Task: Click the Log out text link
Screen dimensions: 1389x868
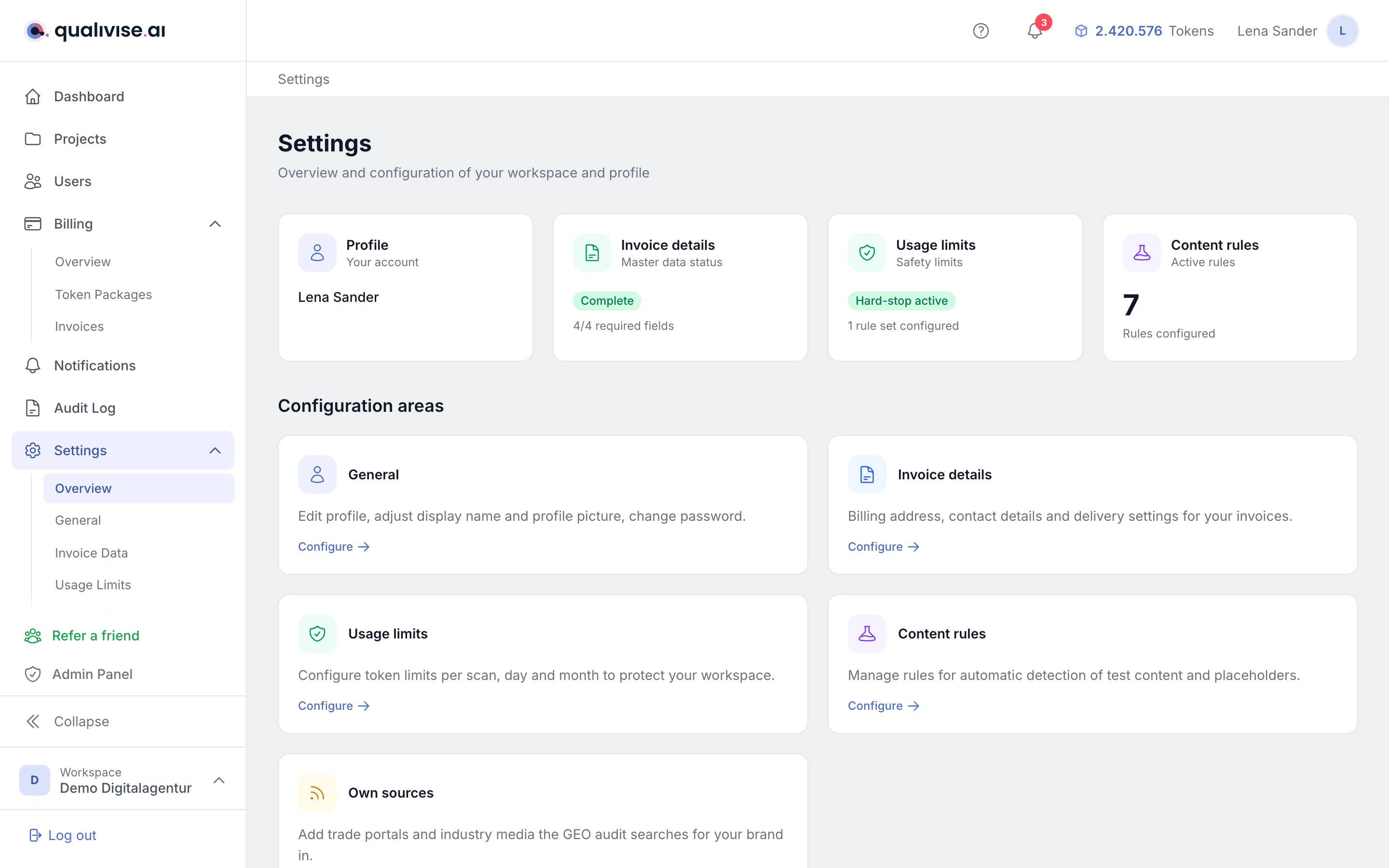Action: pyautogui.click(x=72, y=835)
